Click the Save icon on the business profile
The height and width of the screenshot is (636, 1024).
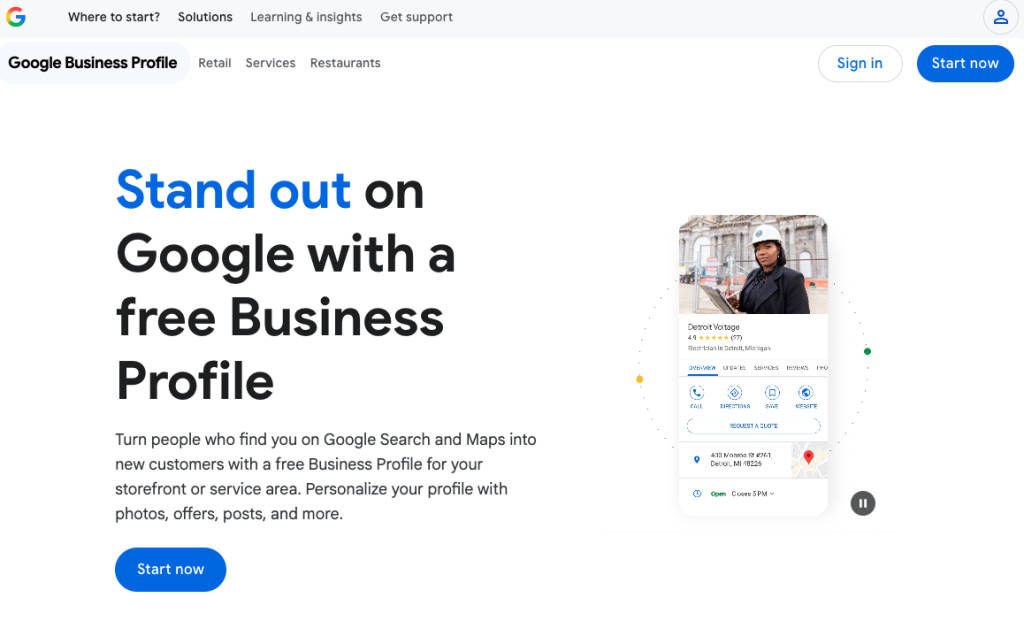[772, 392]
